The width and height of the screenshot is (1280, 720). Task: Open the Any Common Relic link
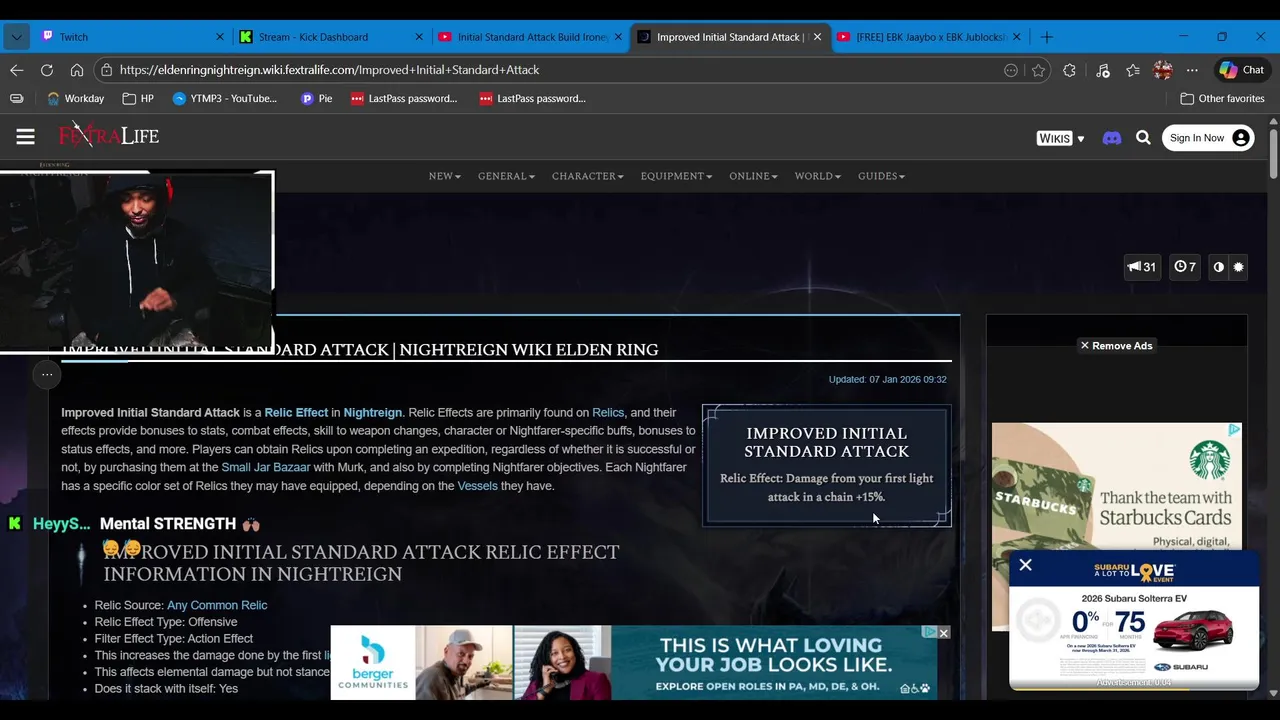[217, 605]
